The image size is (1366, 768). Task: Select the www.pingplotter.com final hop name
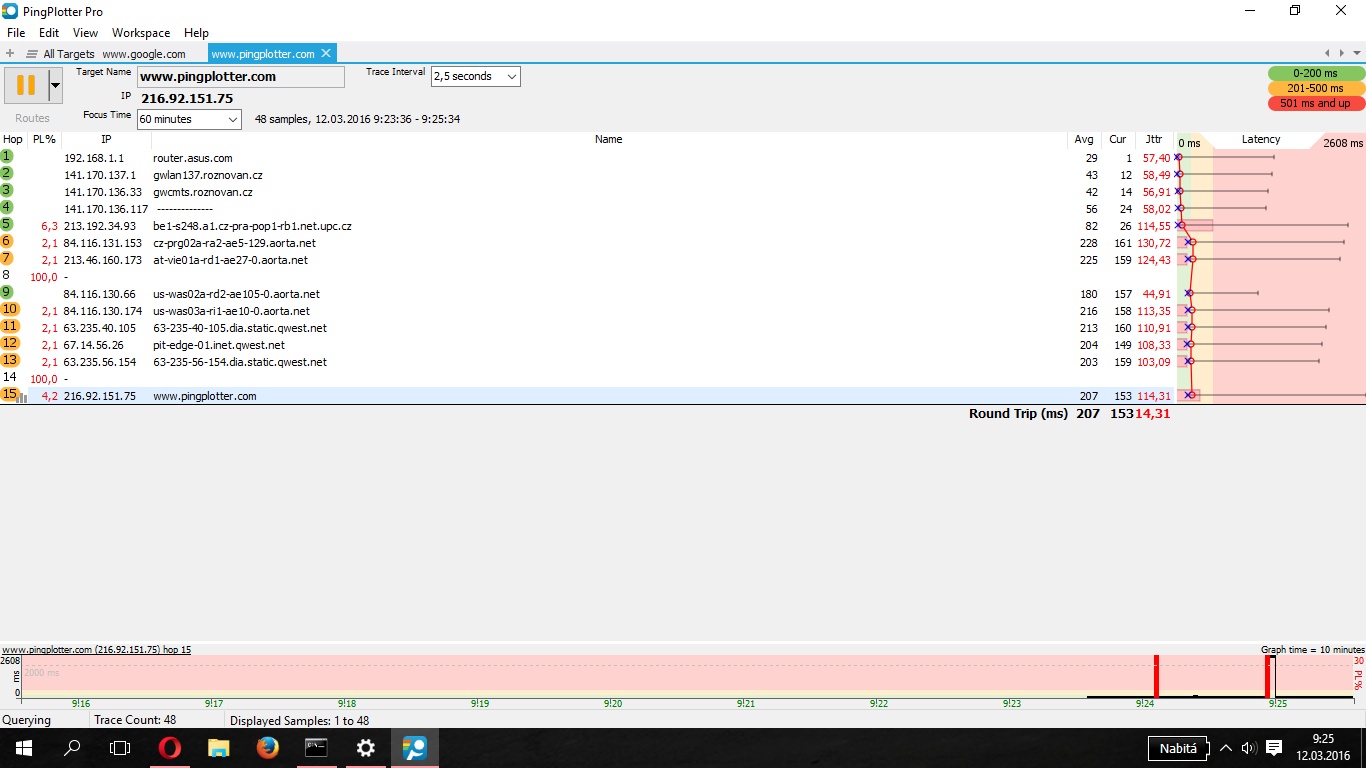(205, 396)
